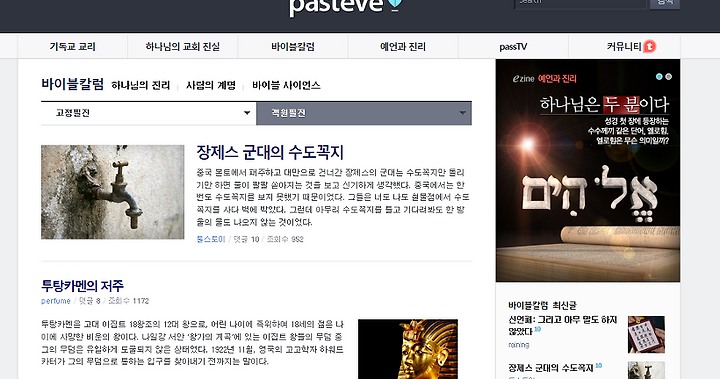This screenshot has width=720, height=379.
Task: Open article titled 장제스 군대의 수도꼭지
Action: click(270, 153)
